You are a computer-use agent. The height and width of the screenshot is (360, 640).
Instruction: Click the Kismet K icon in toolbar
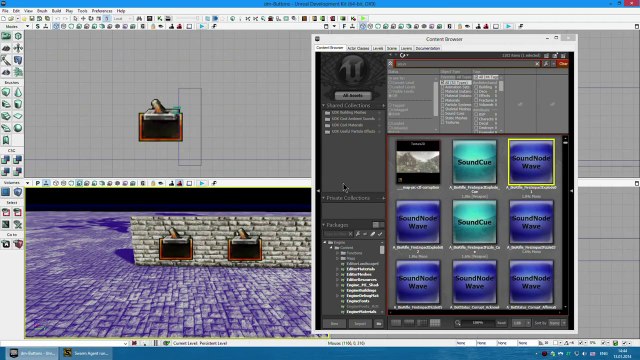point(160,18)
